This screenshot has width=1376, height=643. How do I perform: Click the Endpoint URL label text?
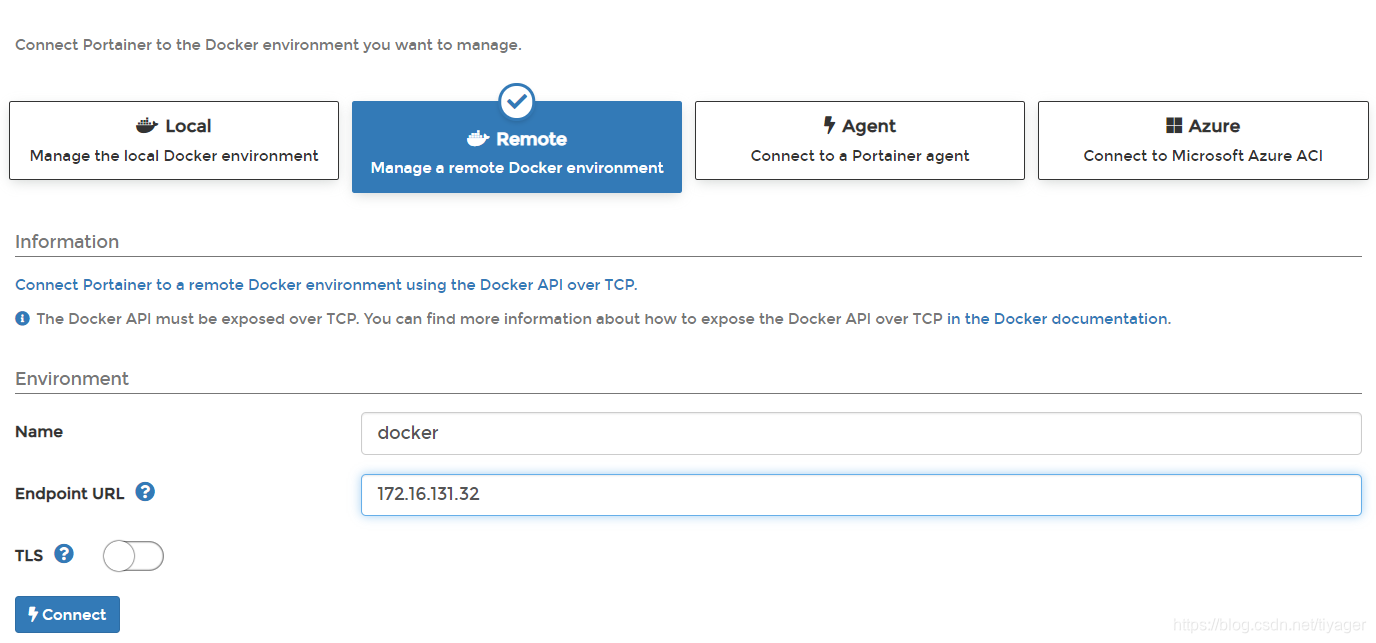[x=70, y=493]
